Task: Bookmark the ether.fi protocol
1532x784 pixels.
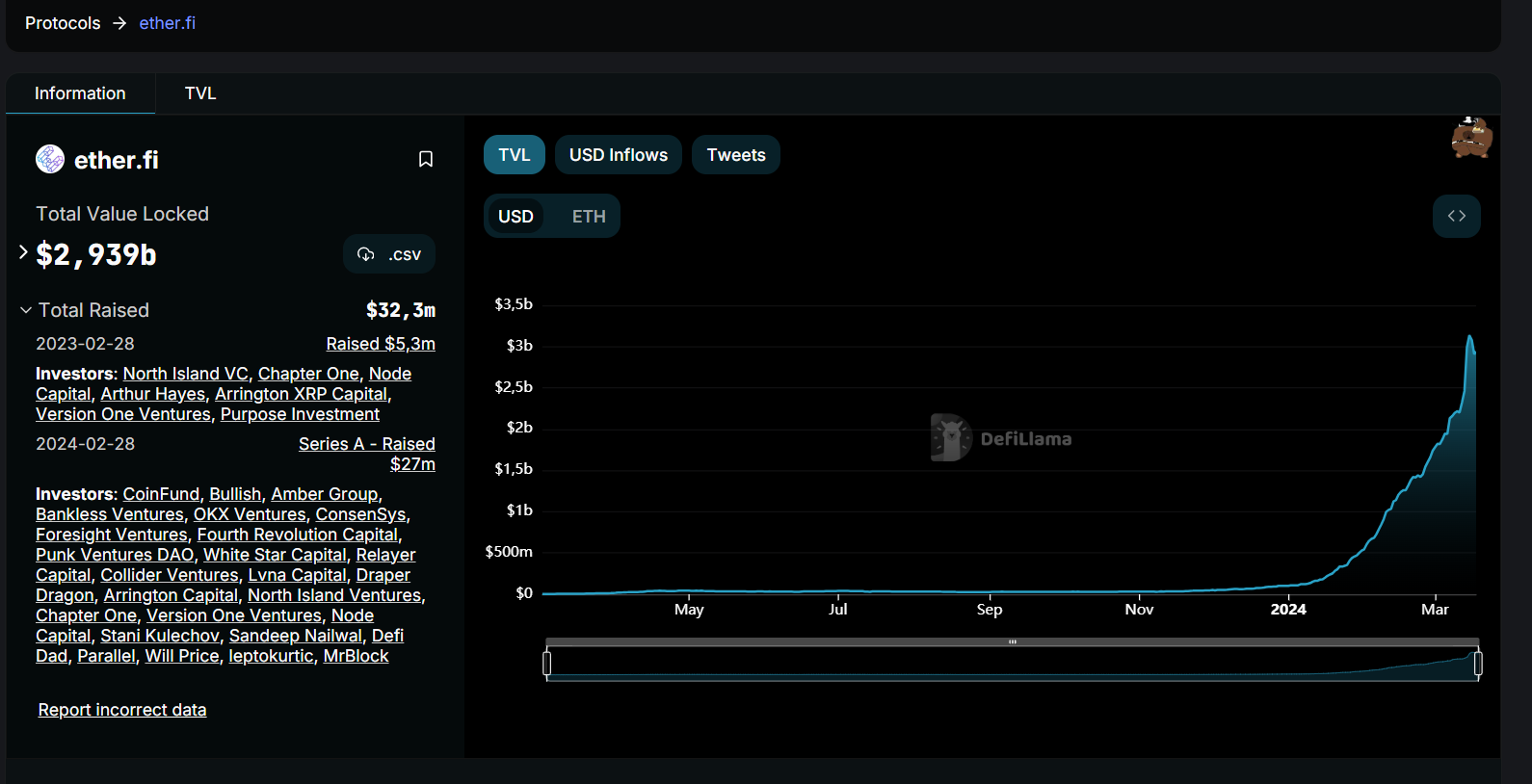Action: (425, 159)
